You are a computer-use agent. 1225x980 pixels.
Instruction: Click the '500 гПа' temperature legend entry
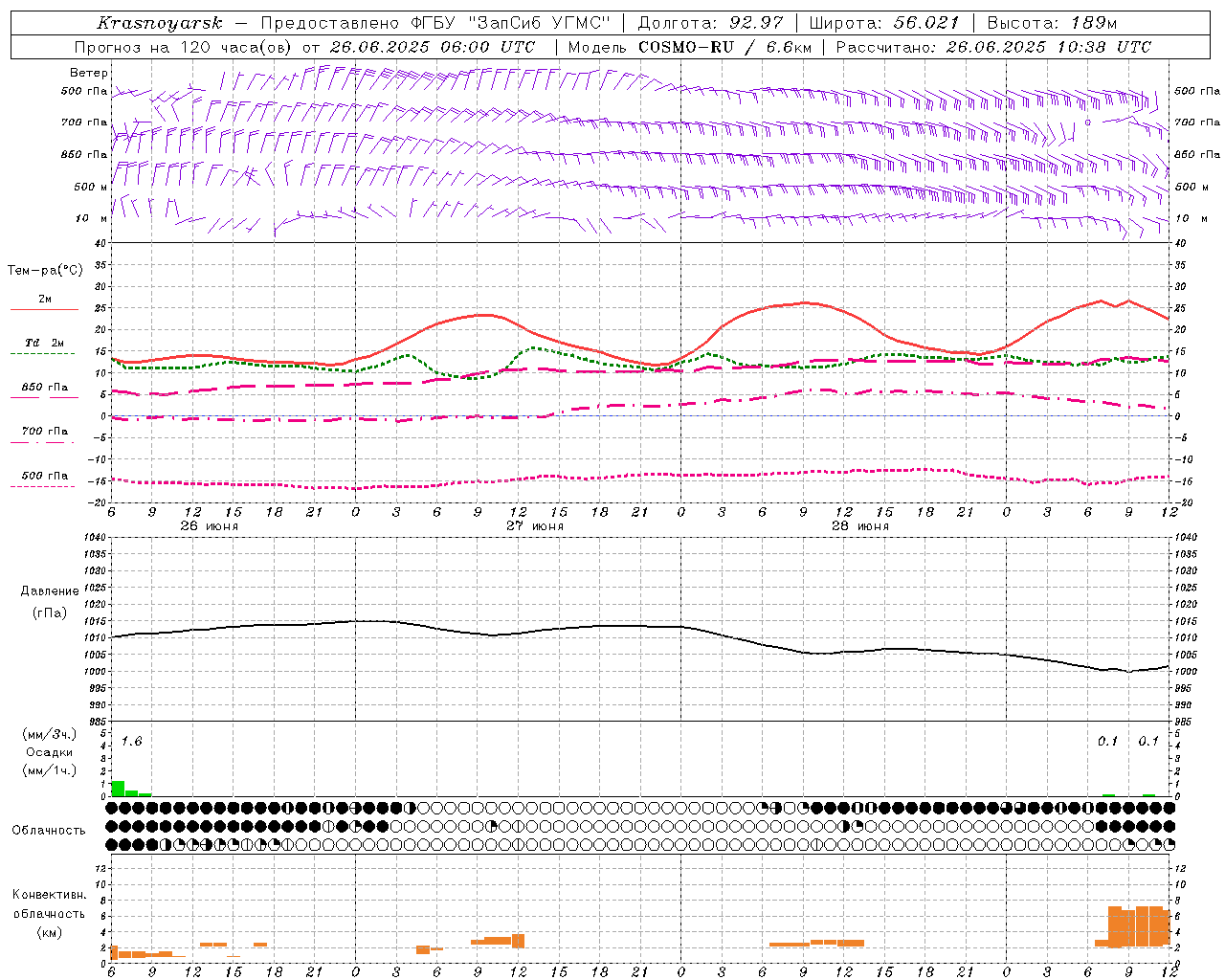(45, 476)
